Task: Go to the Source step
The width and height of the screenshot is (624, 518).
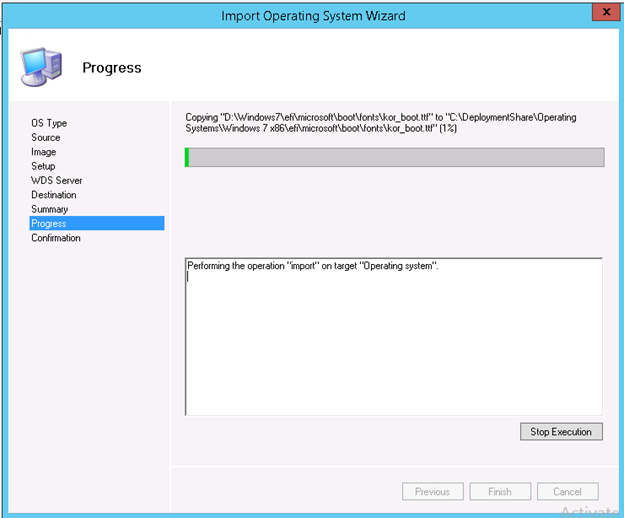Action: pyautogui.click(x=46, y=138)
